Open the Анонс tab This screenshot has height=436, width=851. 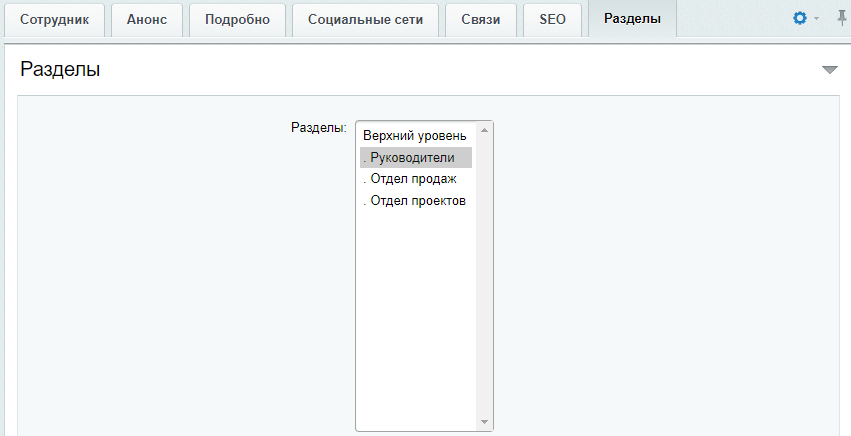coord(147,20)
